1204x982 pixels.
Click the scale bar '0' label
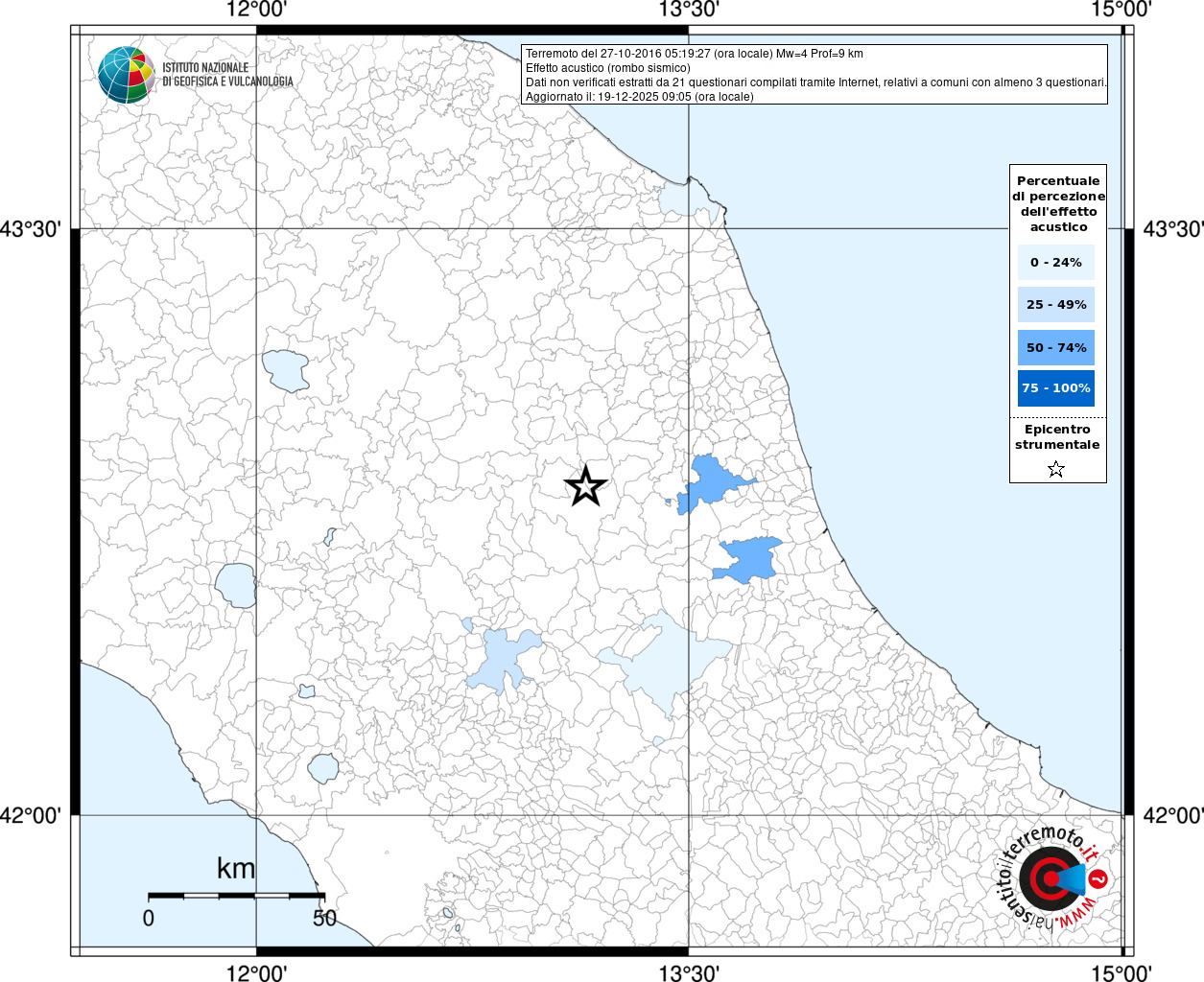(x=148, y=918)
